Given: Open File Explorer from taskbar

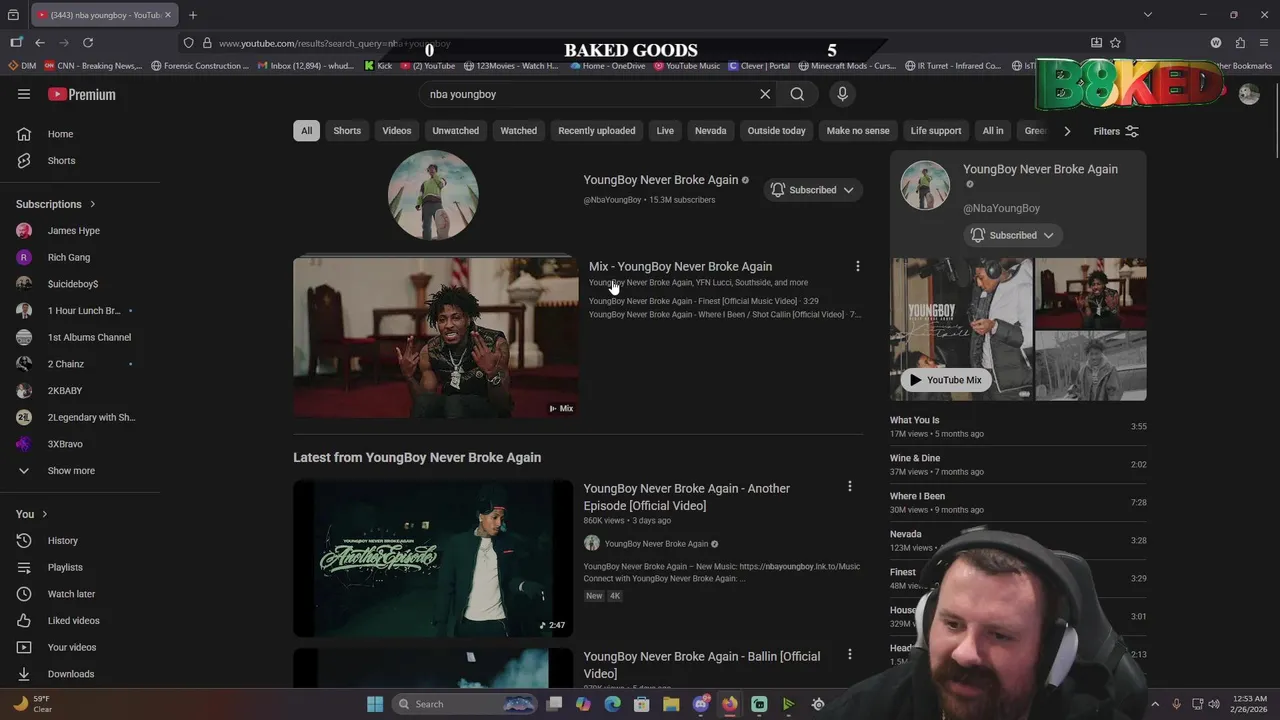Looking at the screenshot, I should click(x=671, y=704).
